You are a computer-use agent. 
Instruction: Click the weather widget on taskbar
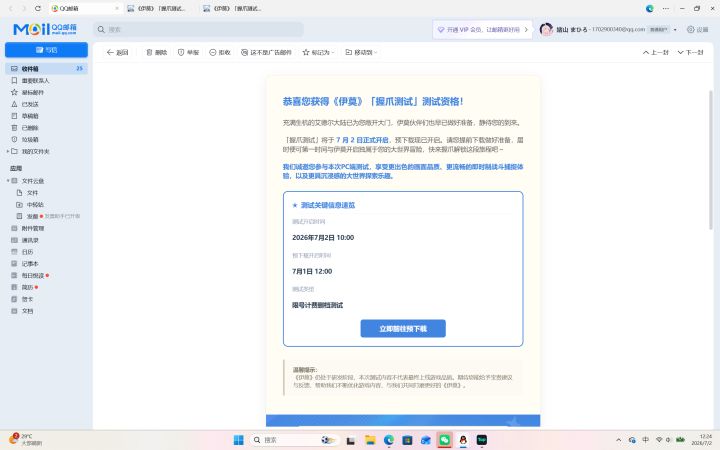27,439
